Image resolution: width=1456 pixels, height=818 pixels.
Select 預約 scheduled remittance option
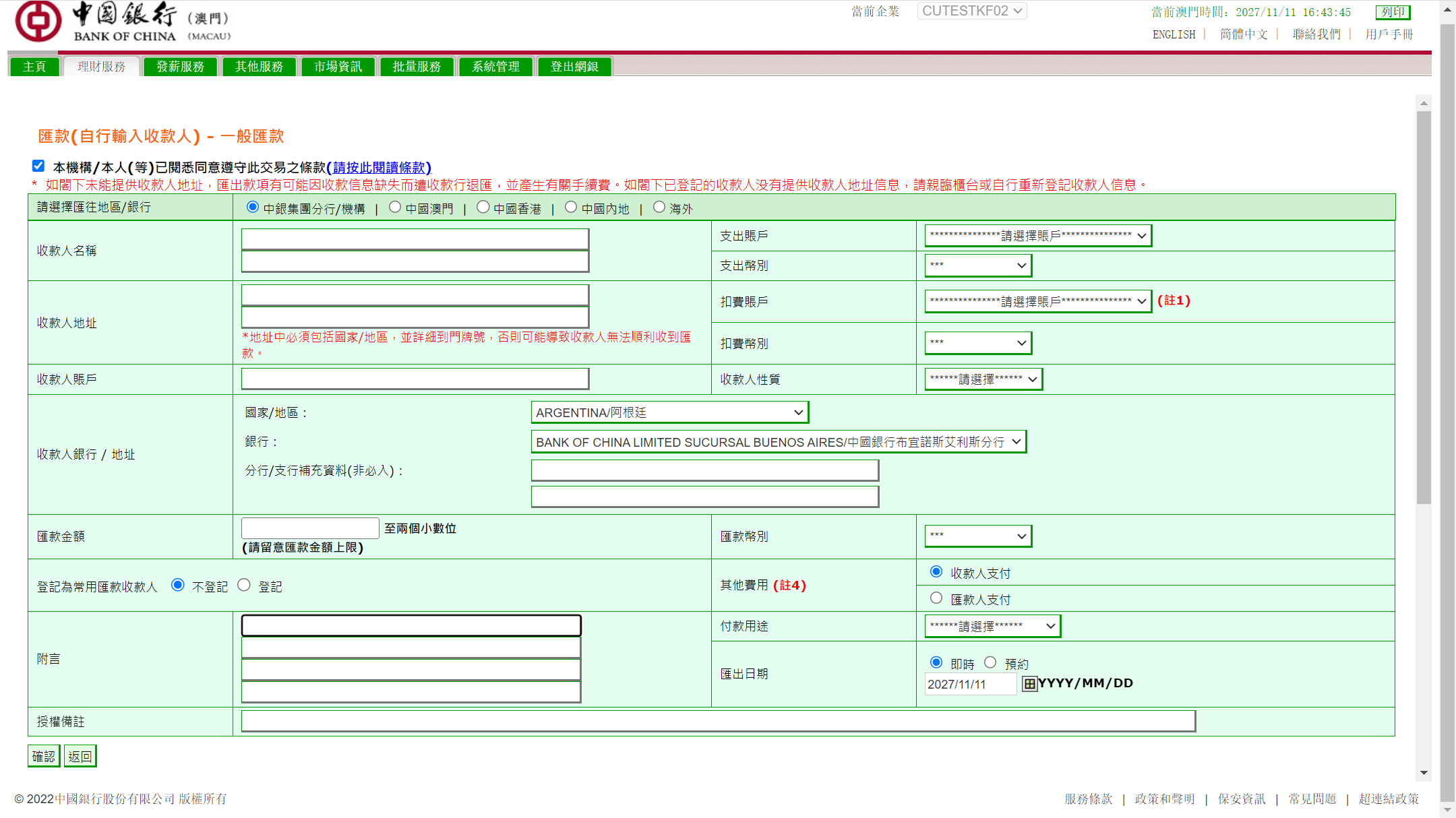pyautogui.click(x=990, y=662)
